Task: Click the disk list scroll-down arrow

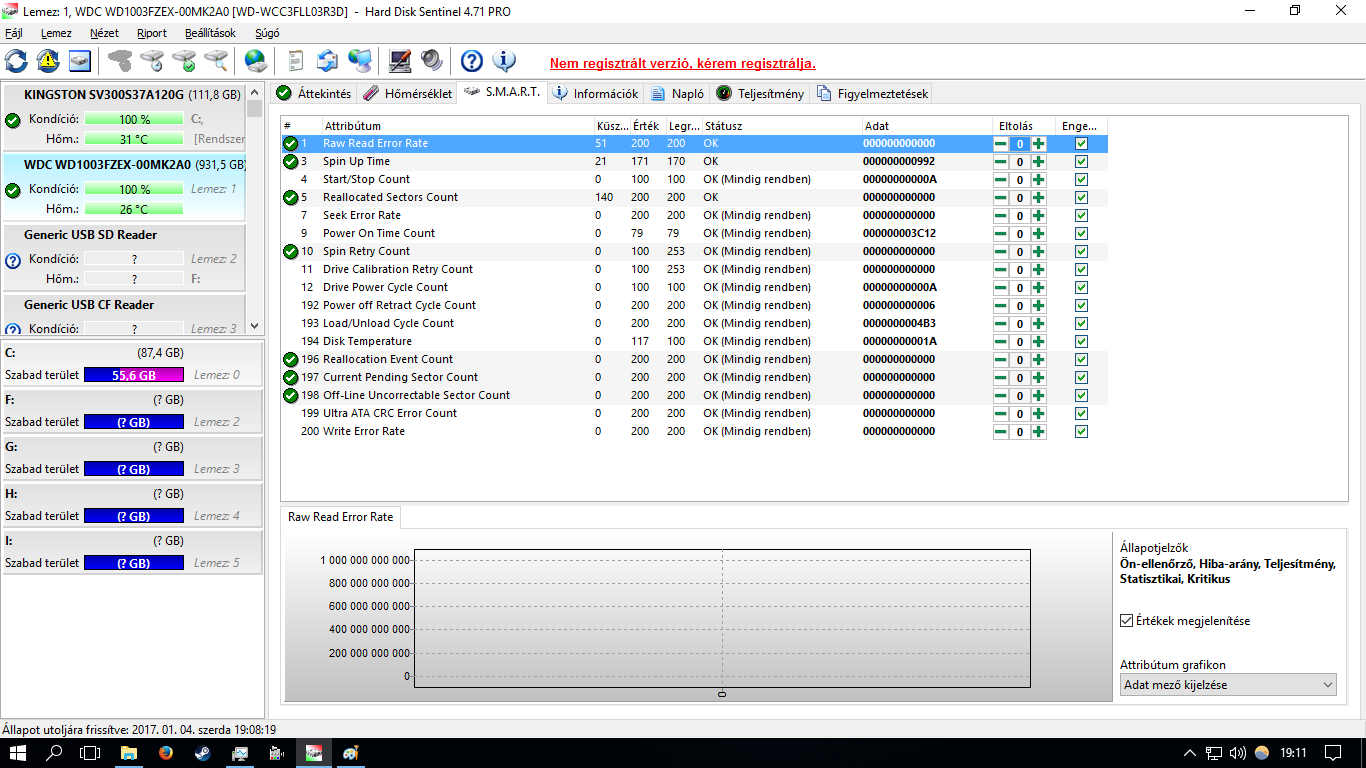Action: [254, 326]
